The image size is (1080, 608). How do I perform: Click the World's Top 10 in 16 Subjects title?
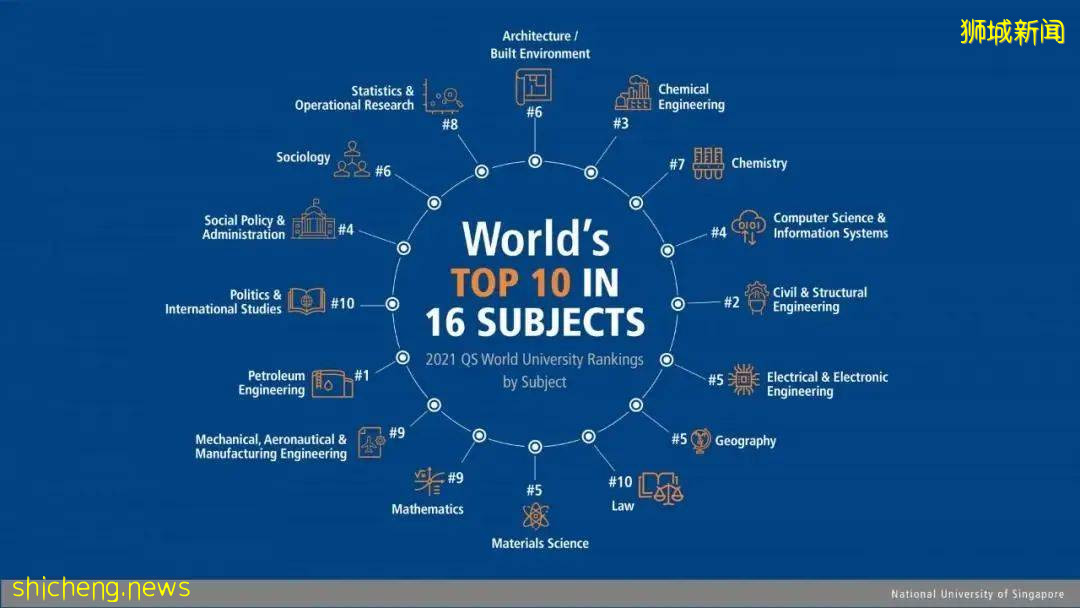pos(534,281)
